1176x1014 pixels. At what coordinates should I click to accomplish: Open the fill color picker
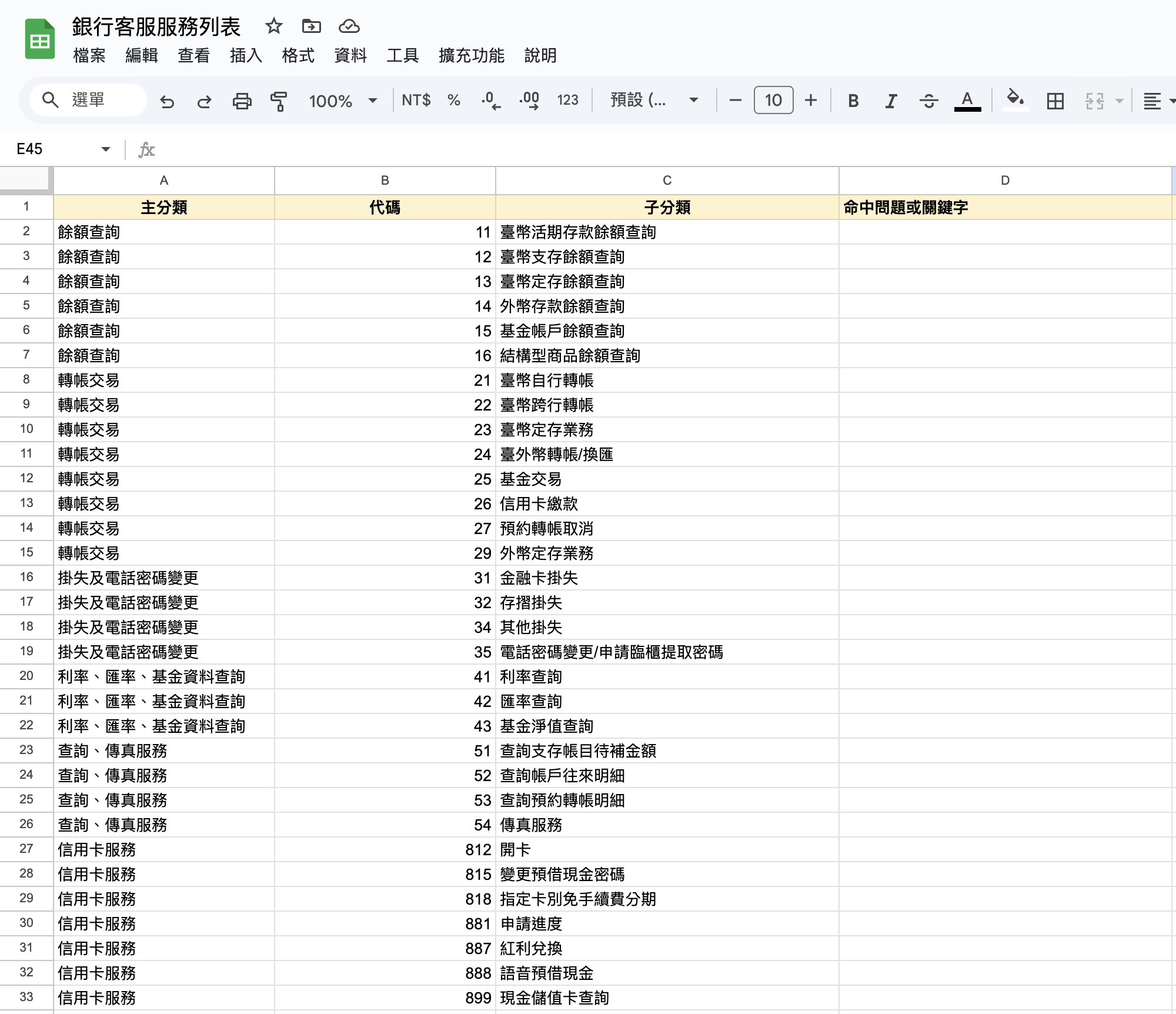pyautogui.click(x=1015, y=99)
